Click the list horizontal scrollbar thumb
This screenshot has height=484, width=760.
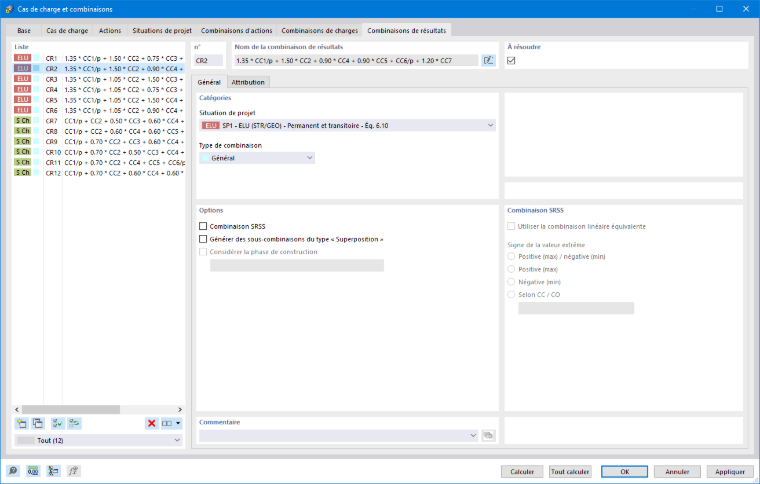(x=71, y=409)
